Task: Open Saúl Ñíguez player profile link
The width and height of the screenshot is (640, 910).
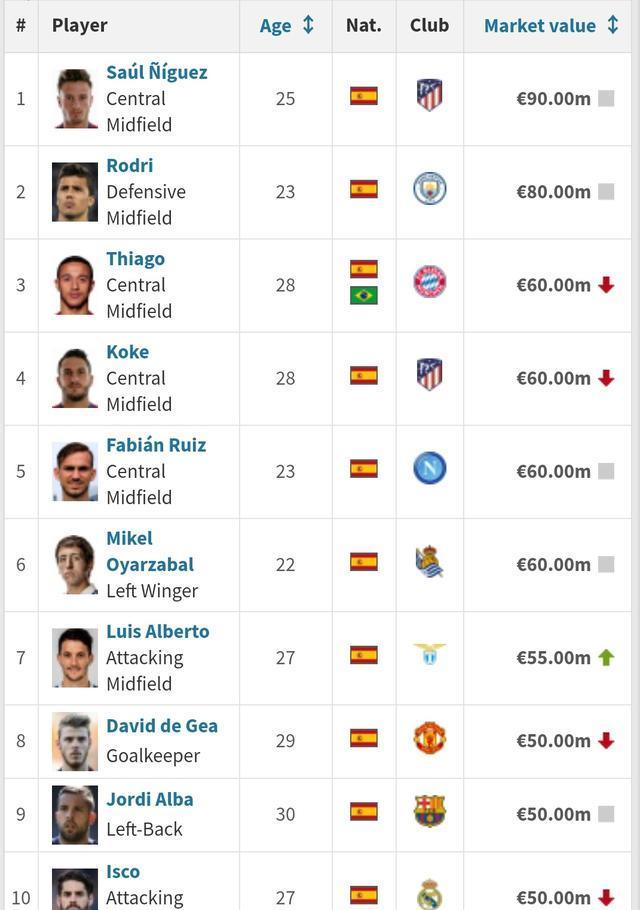Action: coord(157,73)
